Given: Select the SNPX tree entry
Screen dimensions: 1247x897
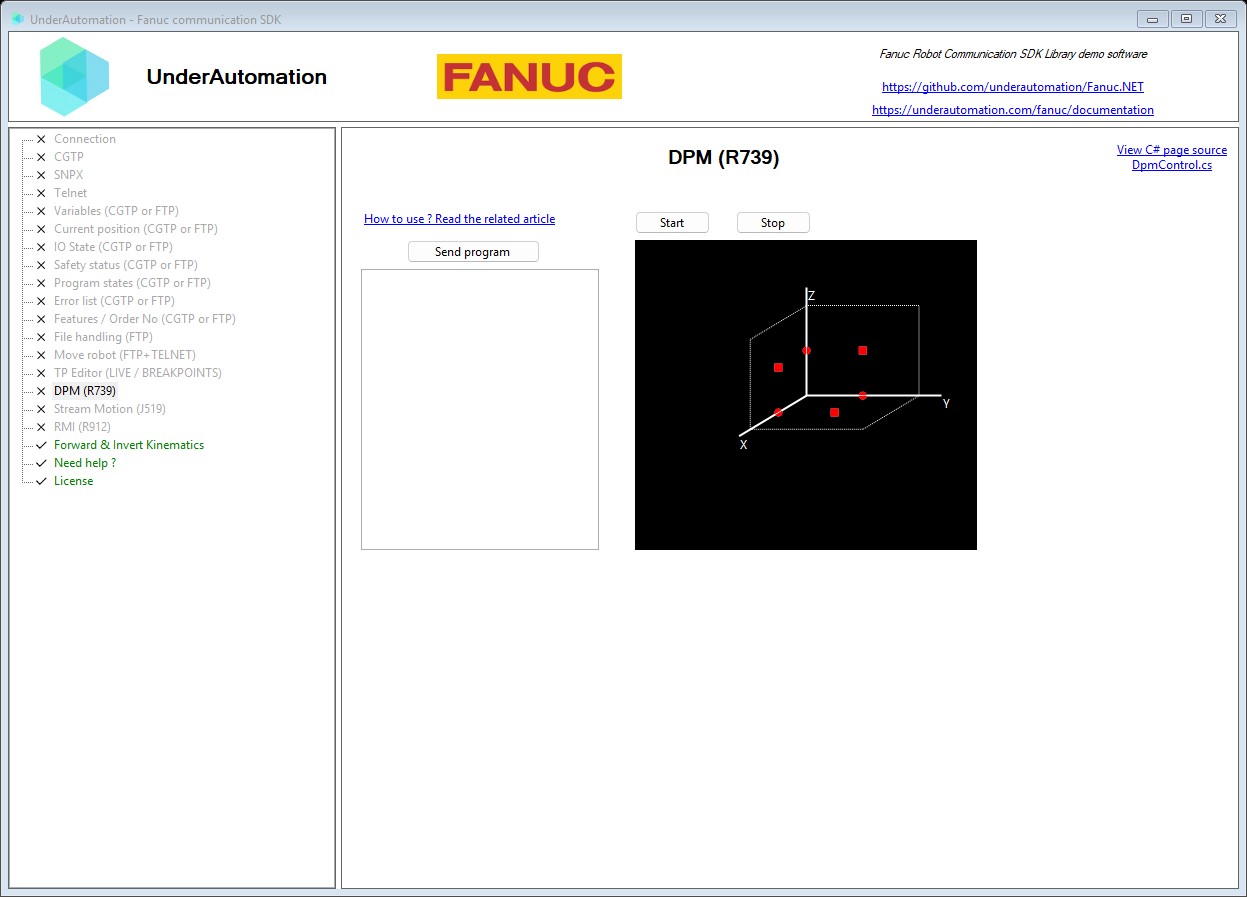Looking at the screenshot, I should point(69,175).
